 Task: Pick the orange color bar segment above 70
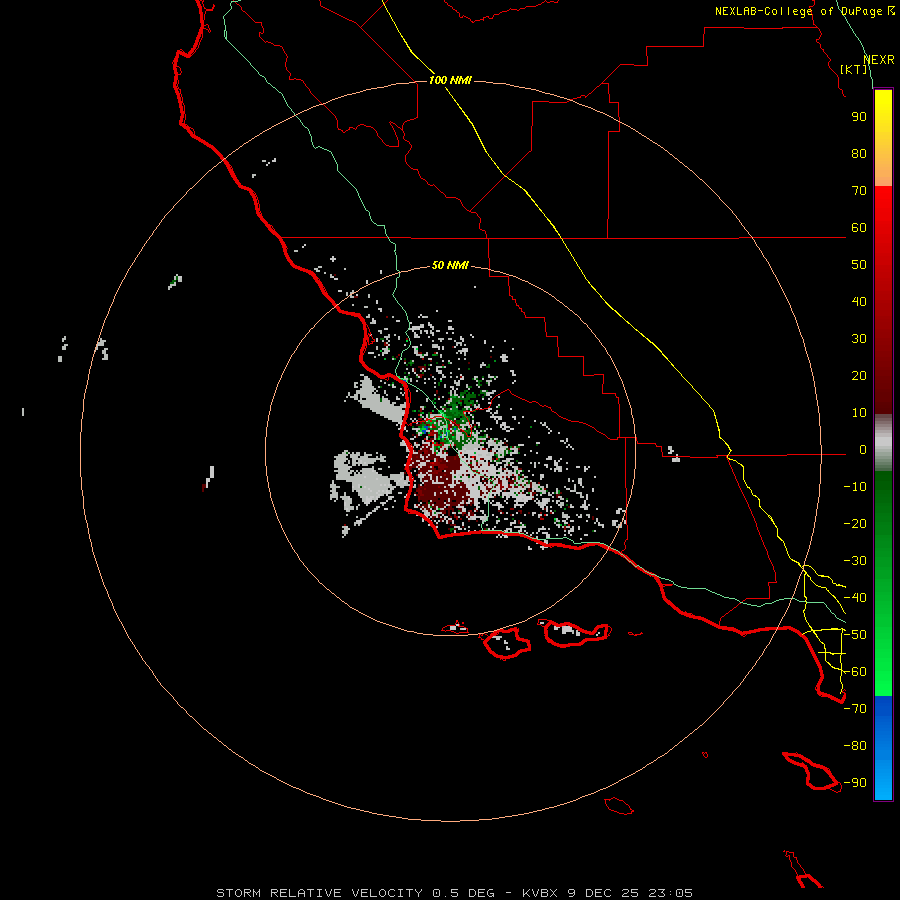(x=883, y=172)
